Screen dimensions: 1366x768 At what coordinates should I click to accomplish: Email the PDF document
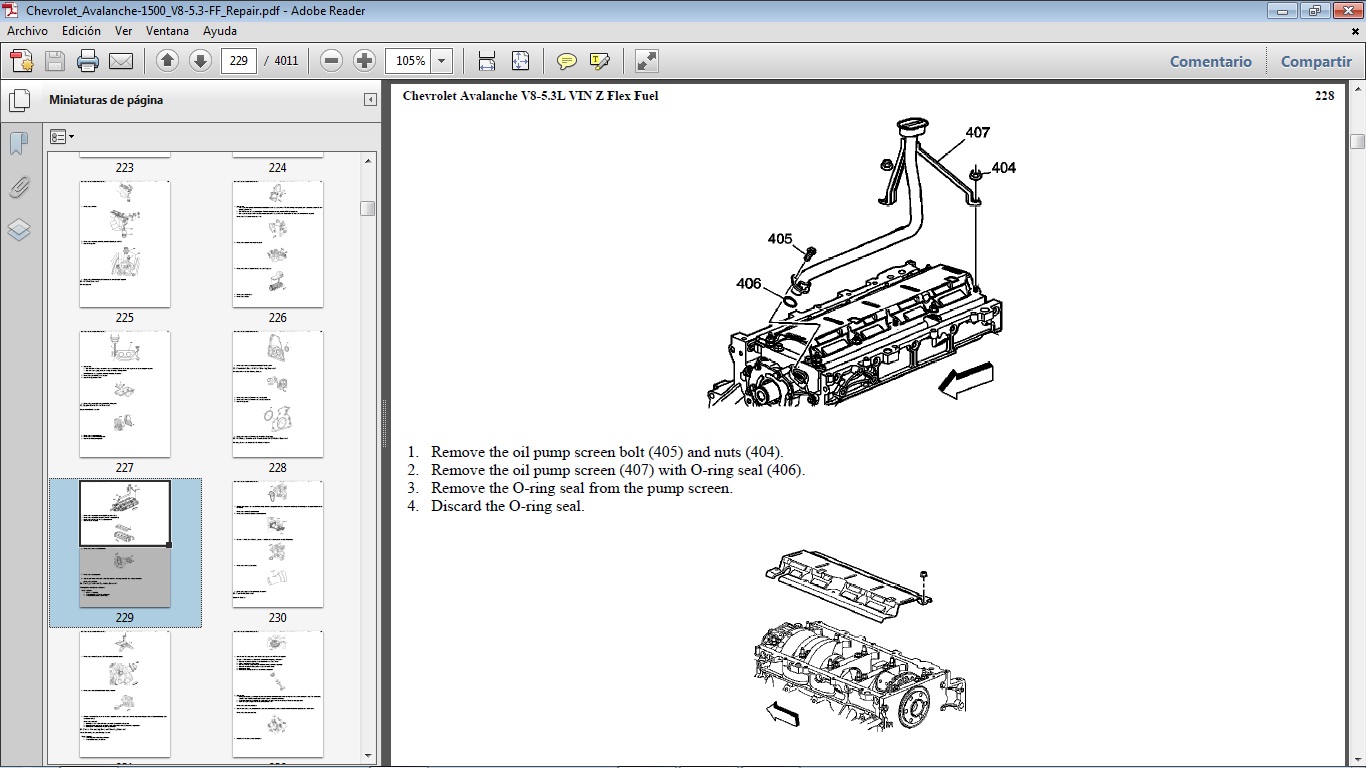[121, 60]
